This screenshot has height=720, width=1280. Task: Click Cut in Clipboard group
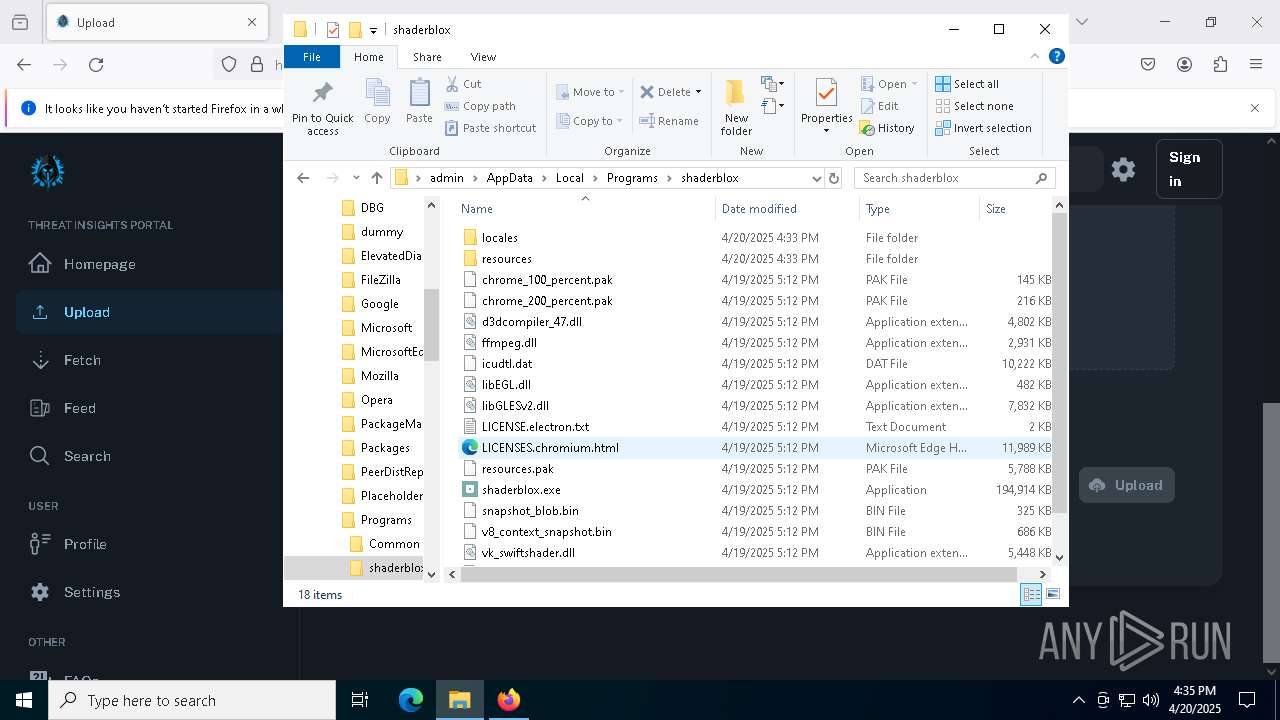point(463,84)
